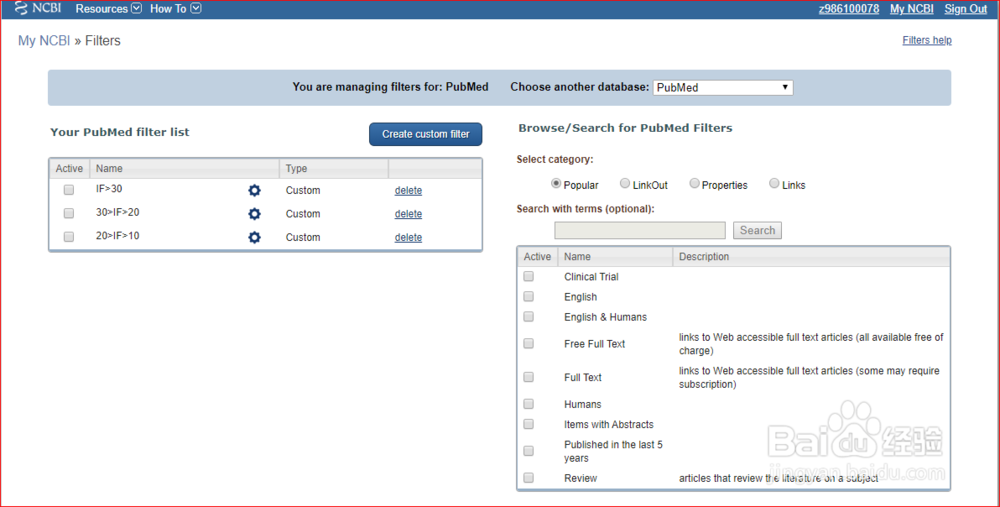Open the Filters help link

pyautogui.click(x=926, y=40)
